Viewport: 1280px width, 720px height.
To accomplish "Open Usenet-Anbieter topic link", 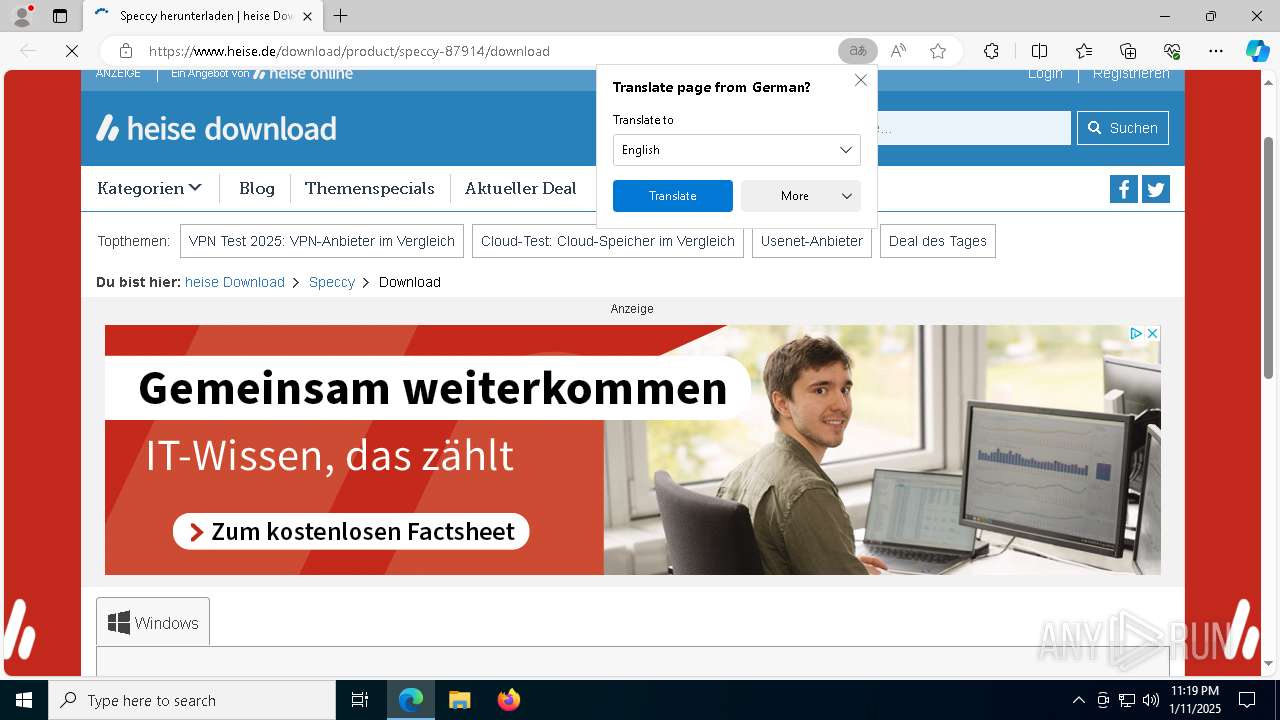I will point(812,241).
